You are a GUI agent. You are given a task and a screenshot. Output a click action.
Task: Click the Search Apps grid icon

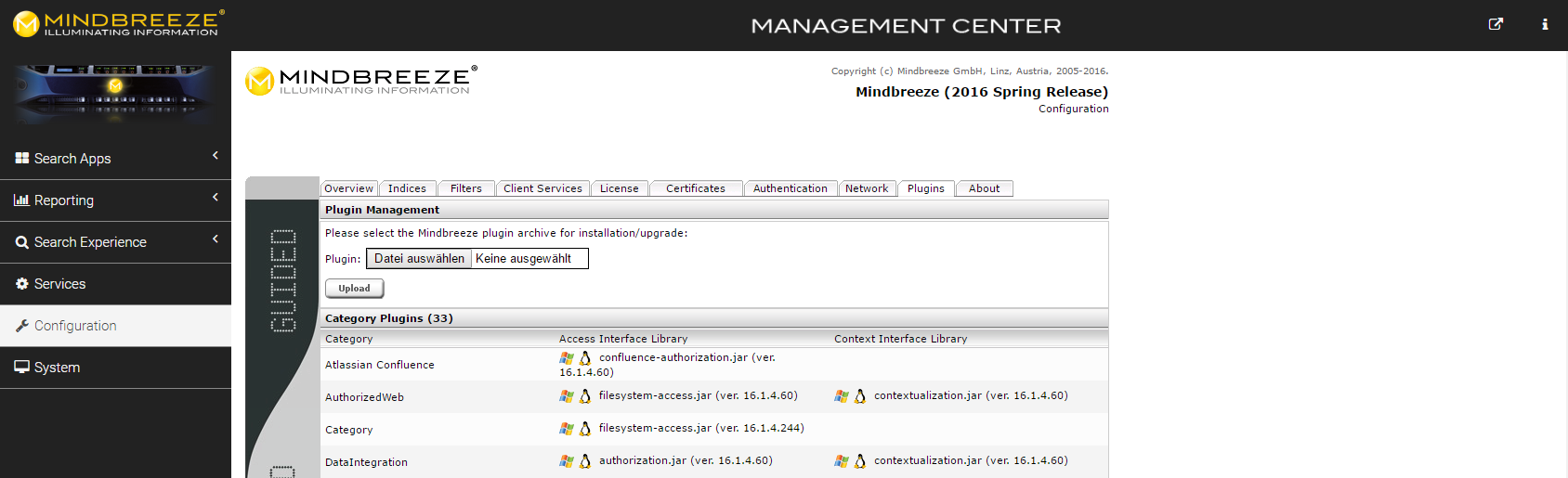pyautogui.click(x=22, y=158)
